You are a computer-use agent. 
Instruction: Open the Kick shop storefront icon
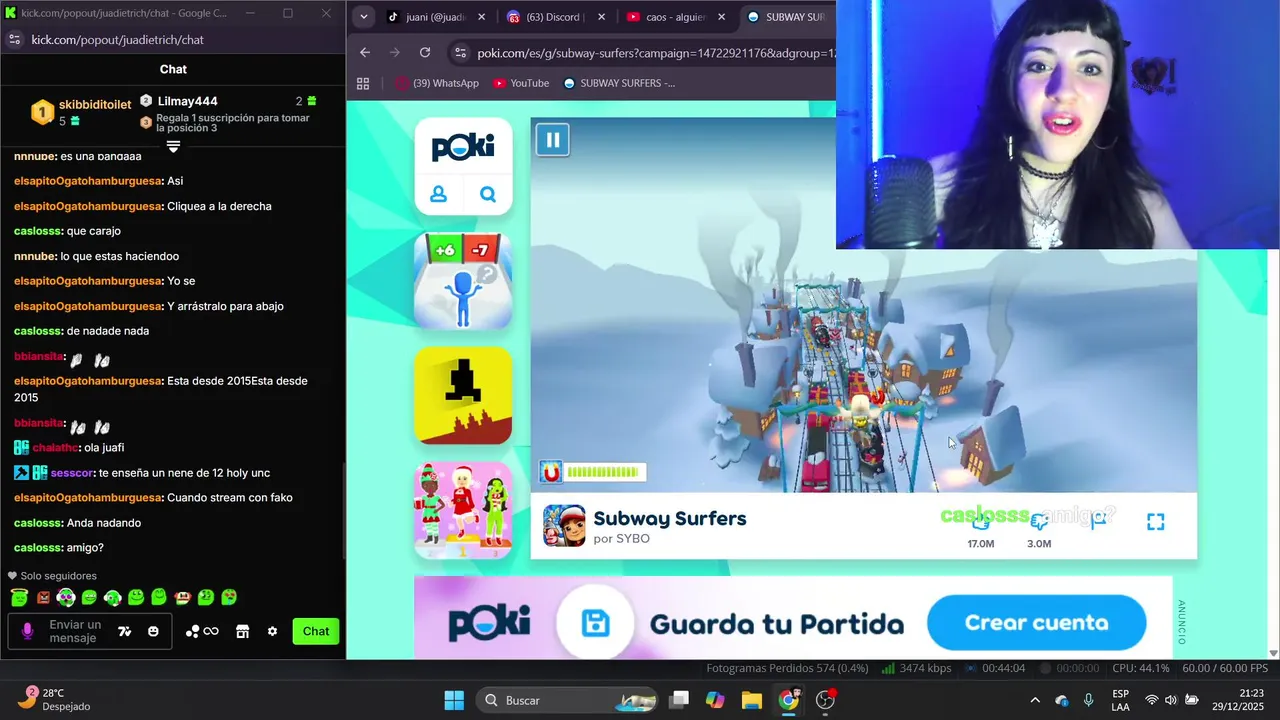[242, 631]
